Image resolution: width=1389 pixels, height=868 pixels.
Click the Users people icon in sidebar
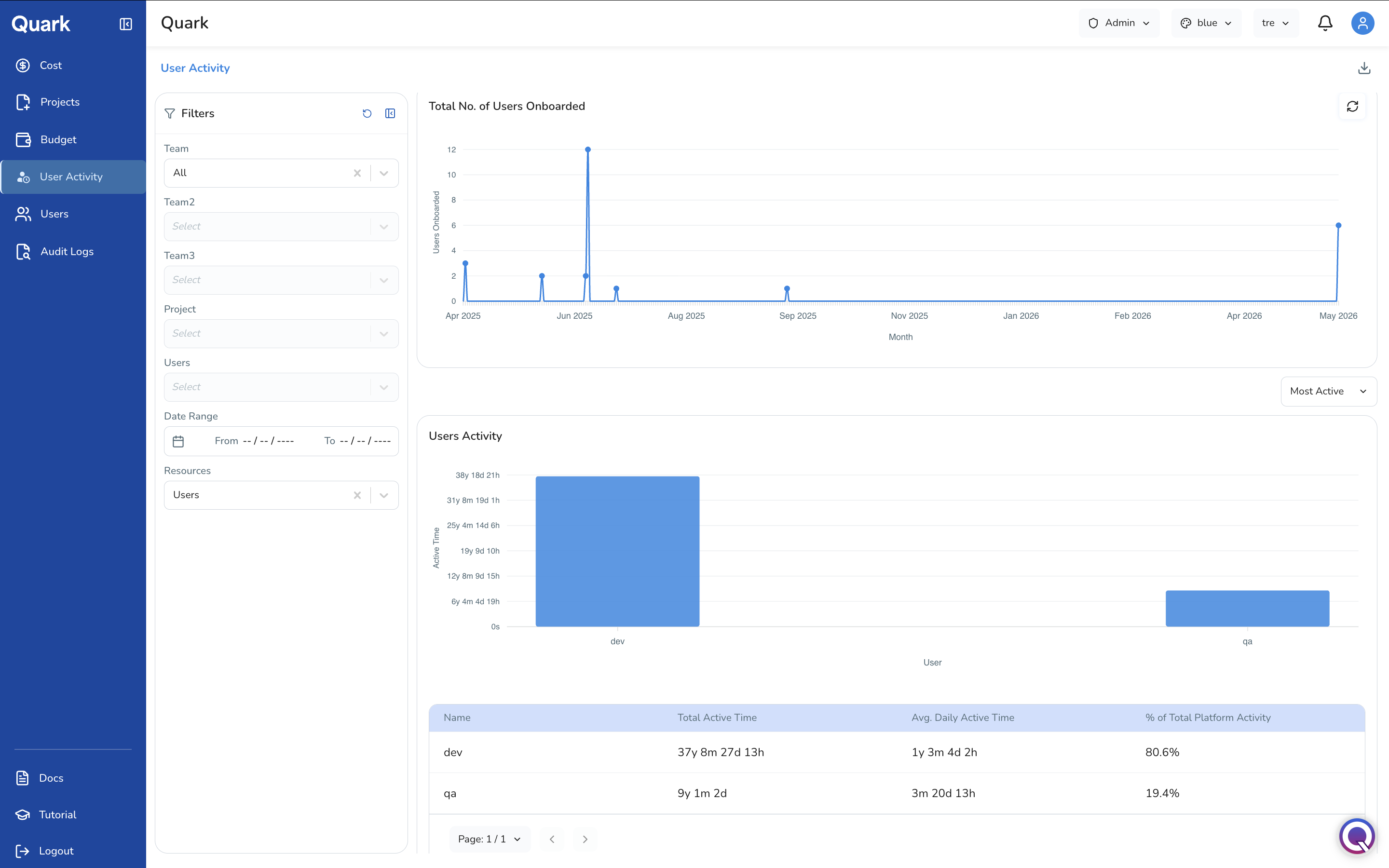point(23,214)
